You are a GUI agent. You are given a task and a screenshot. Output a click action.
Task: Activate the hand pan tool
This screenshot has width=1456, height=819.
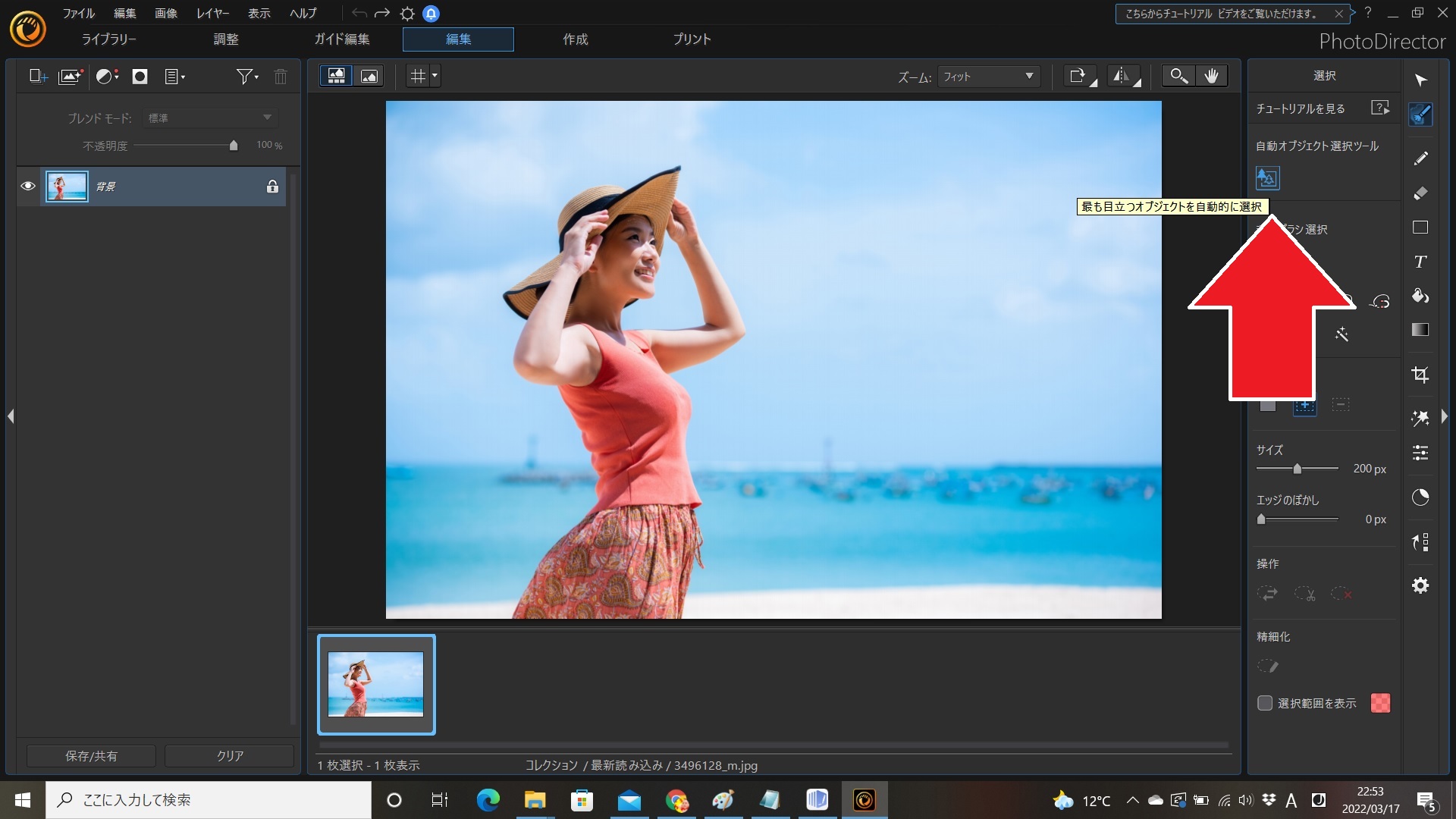(x=1211, y=76)
